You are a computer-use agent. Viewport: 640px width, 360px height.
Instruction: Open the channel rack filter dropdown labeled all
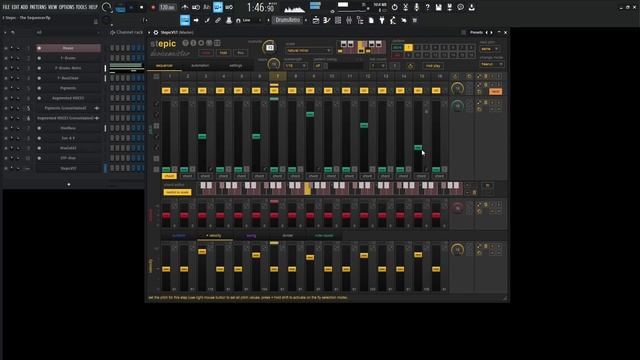[67, 32]
